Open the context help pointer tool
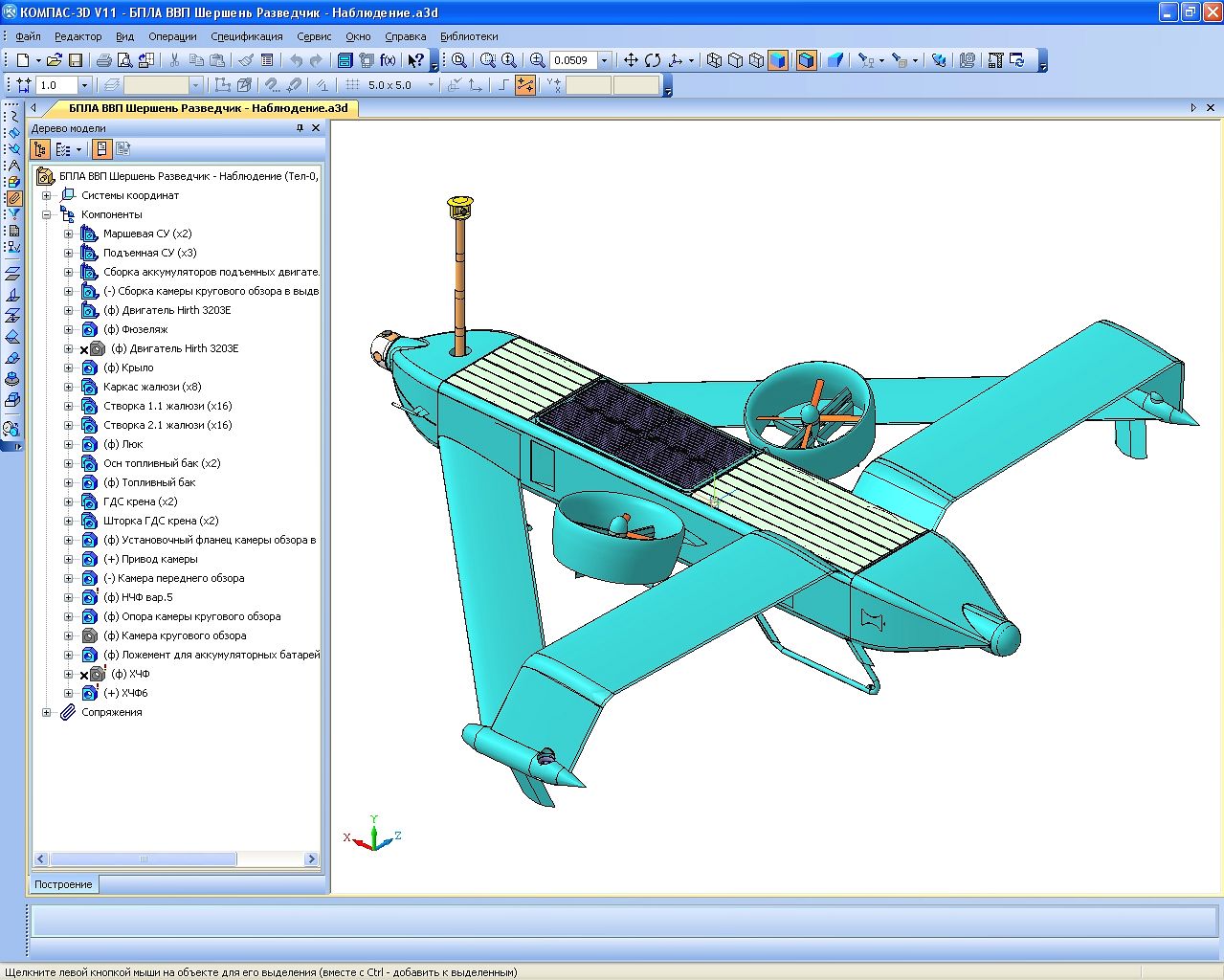This screenshot has height=980, width=1224. [415, 60]
